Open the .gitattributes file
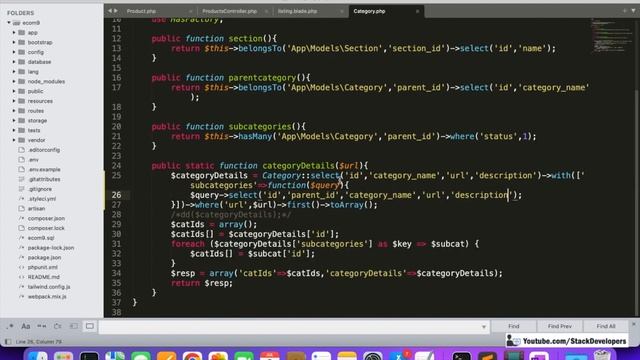 (44, 179)
